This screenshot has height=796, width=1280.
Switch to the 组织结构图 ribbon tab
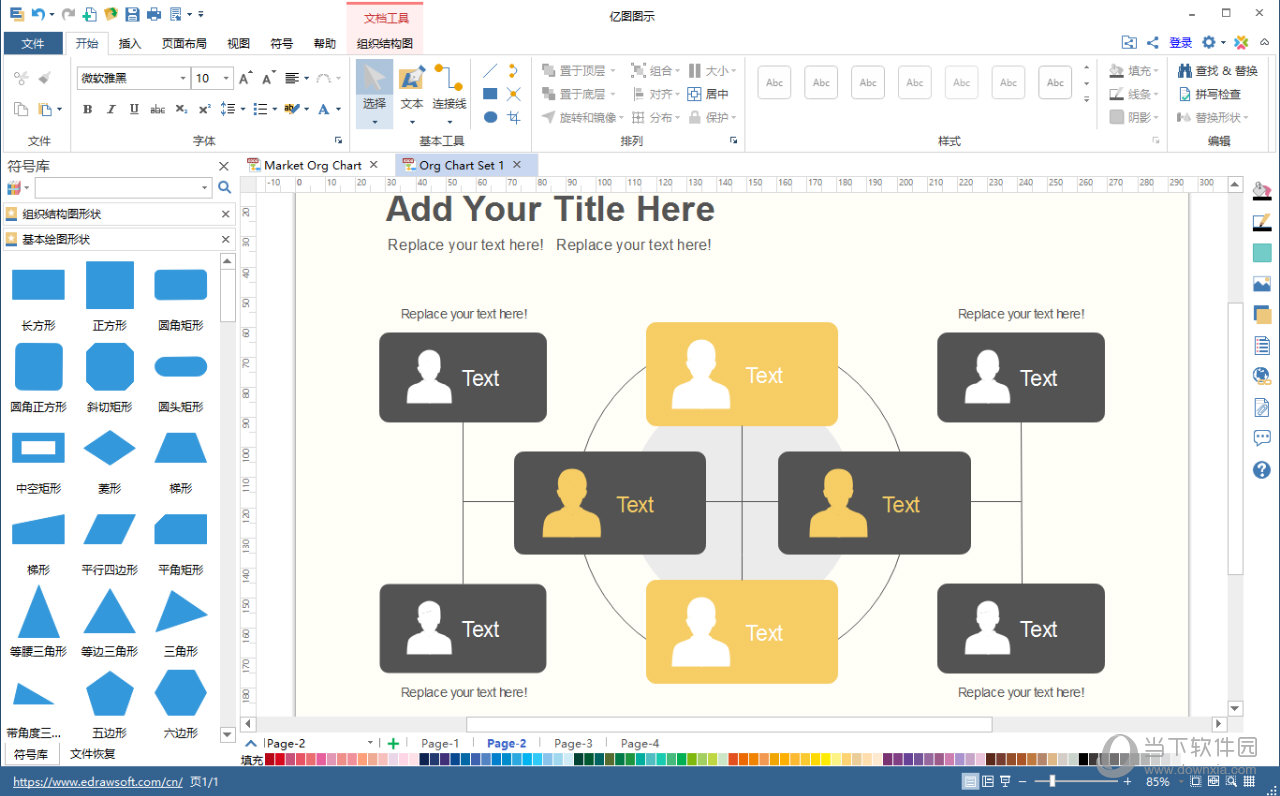[x=385, y=43]
